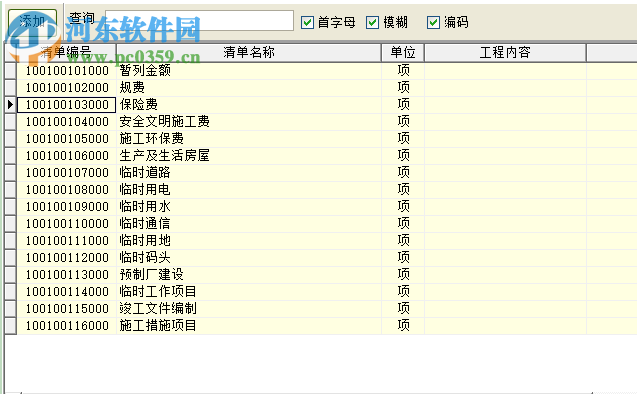Click the 项 unit cell in 保险费 row
Screen dimensions: 637x394
tap(403, 105)
